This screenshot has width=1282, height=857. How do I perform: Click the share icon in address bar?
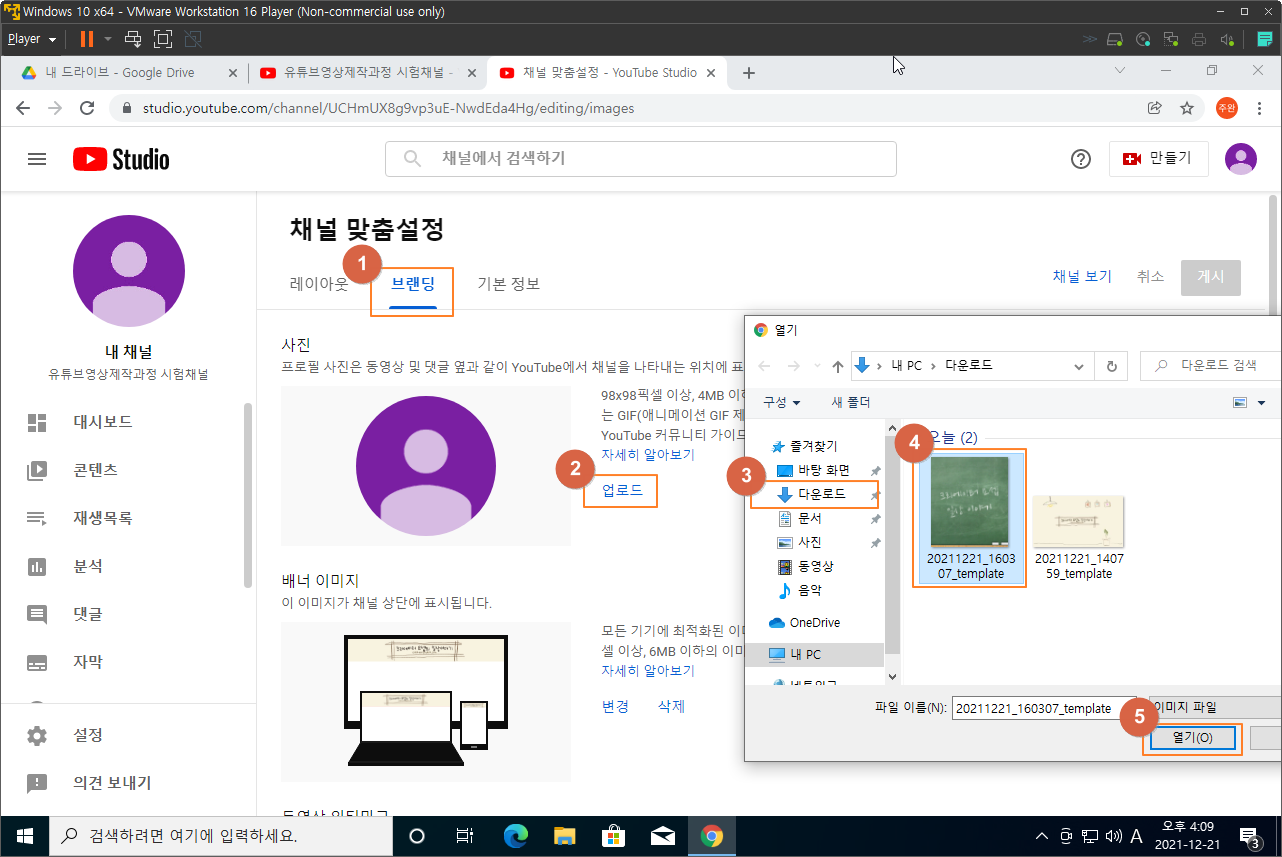[x=1154, y=108]
